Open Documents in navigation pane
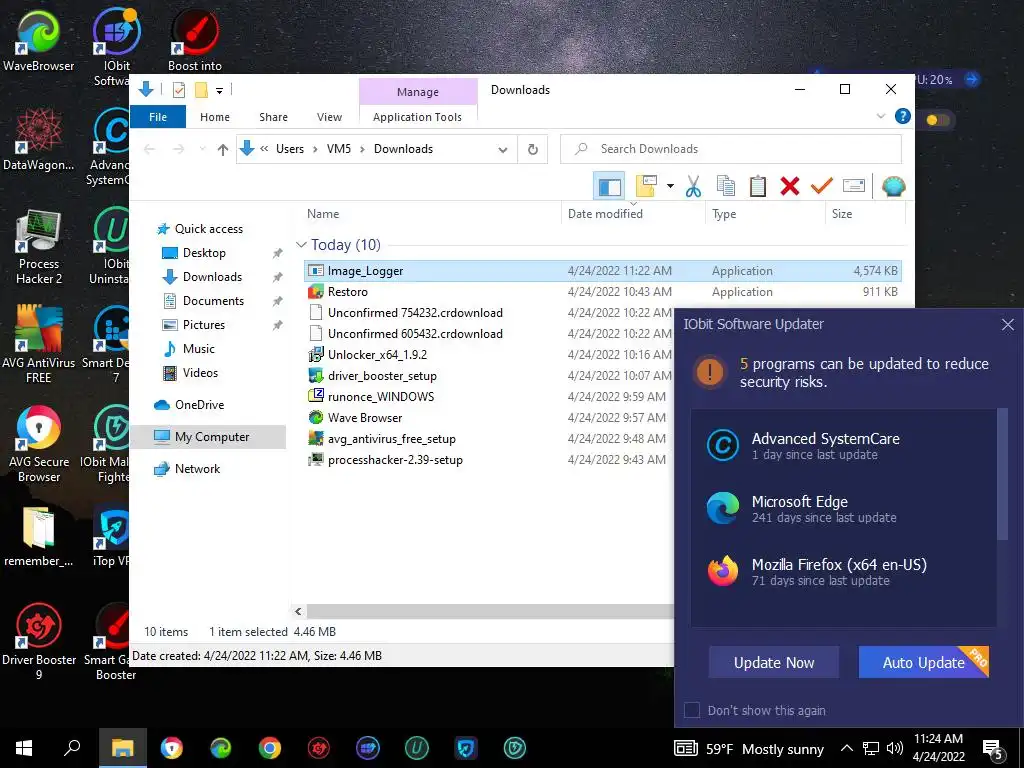The image size is (1024, 768). point(213,301)
